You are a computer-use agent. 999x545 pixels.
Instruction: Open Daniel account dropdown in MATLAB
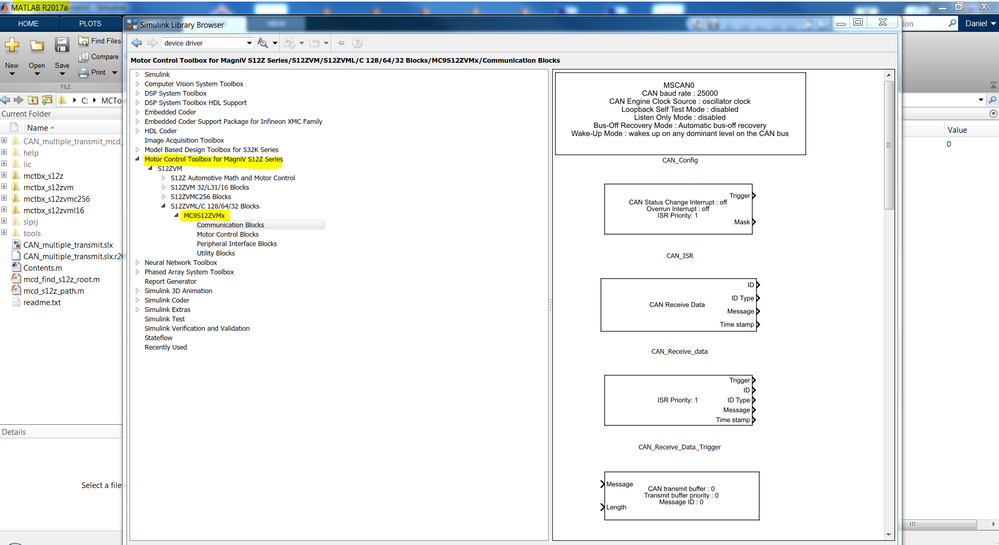(980, 24)
